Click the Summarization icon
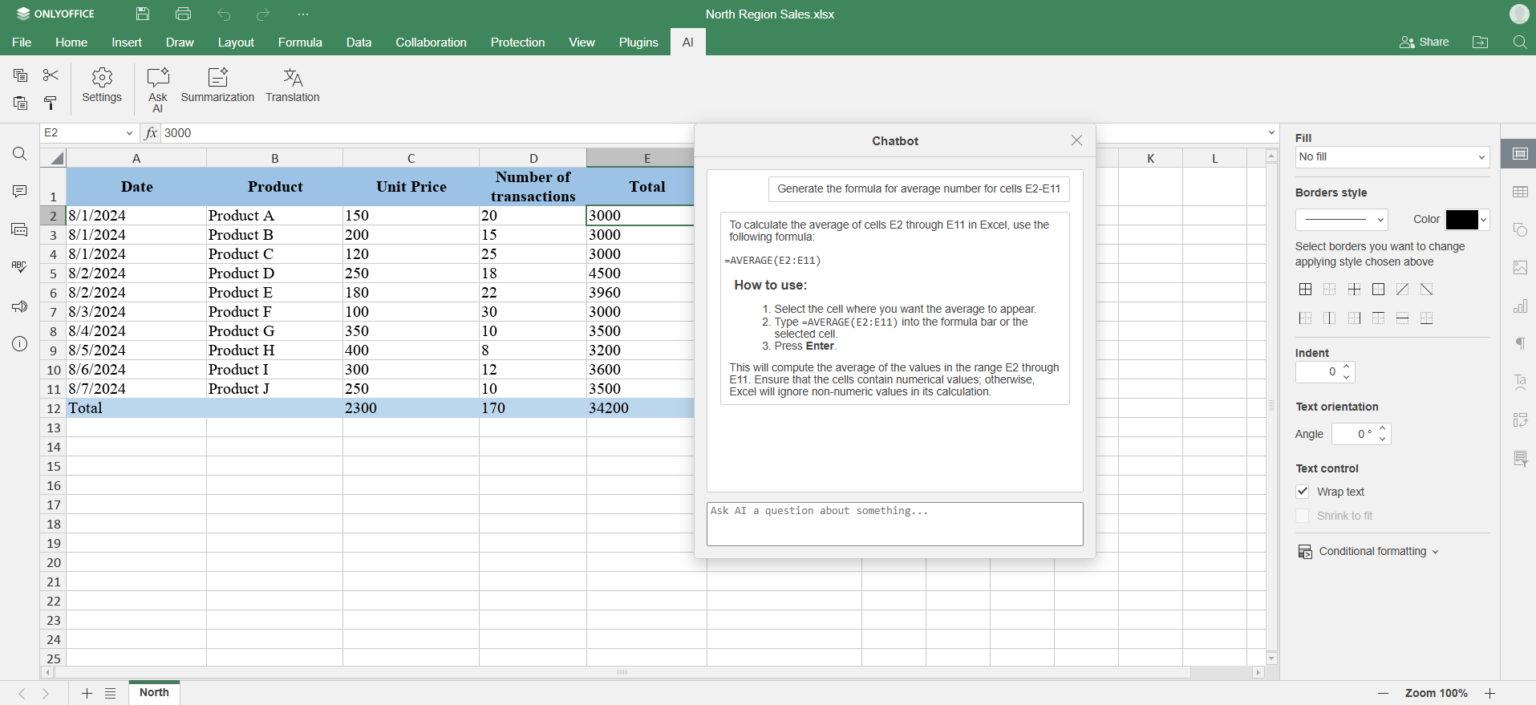Image resolution: width=1536 pixels, height=705 pixels. [x=218, y=86]
